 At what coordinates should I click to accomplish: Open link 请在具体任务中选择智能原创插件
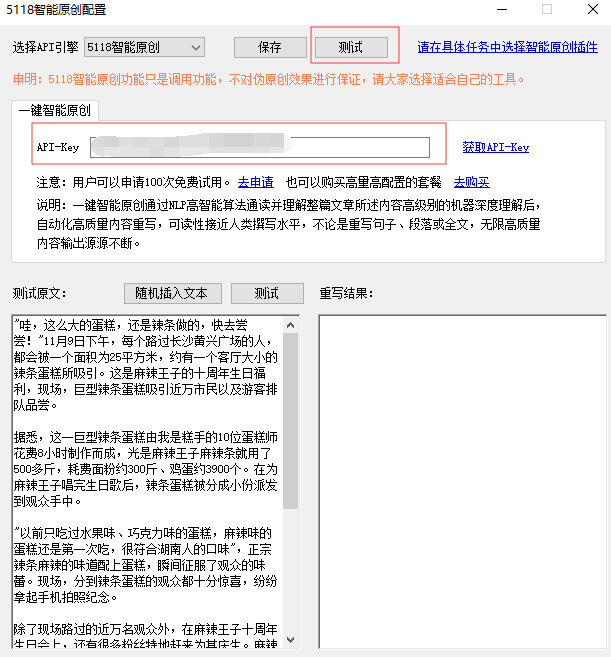pyautogui.click(x=507, y=47)
